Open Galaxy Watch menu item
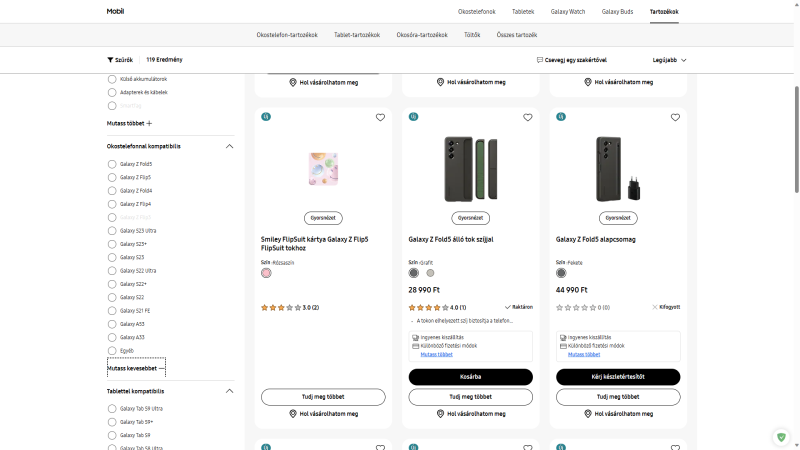Image resolution: width=800 pixels, height=450 pixels. click(x=568, y=12)
